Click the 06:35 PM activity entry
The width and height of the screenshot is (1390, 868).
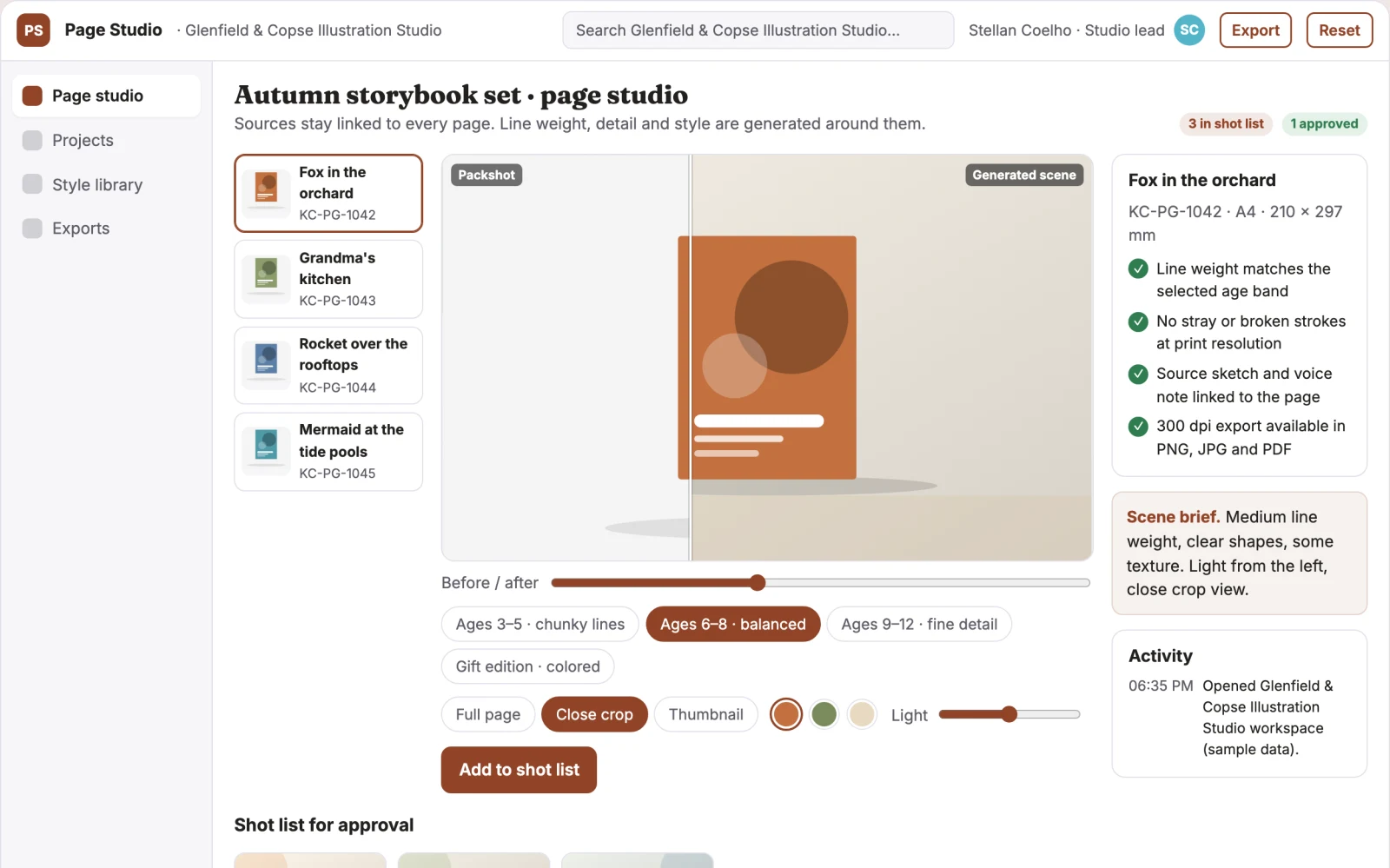click(1240, 718)
